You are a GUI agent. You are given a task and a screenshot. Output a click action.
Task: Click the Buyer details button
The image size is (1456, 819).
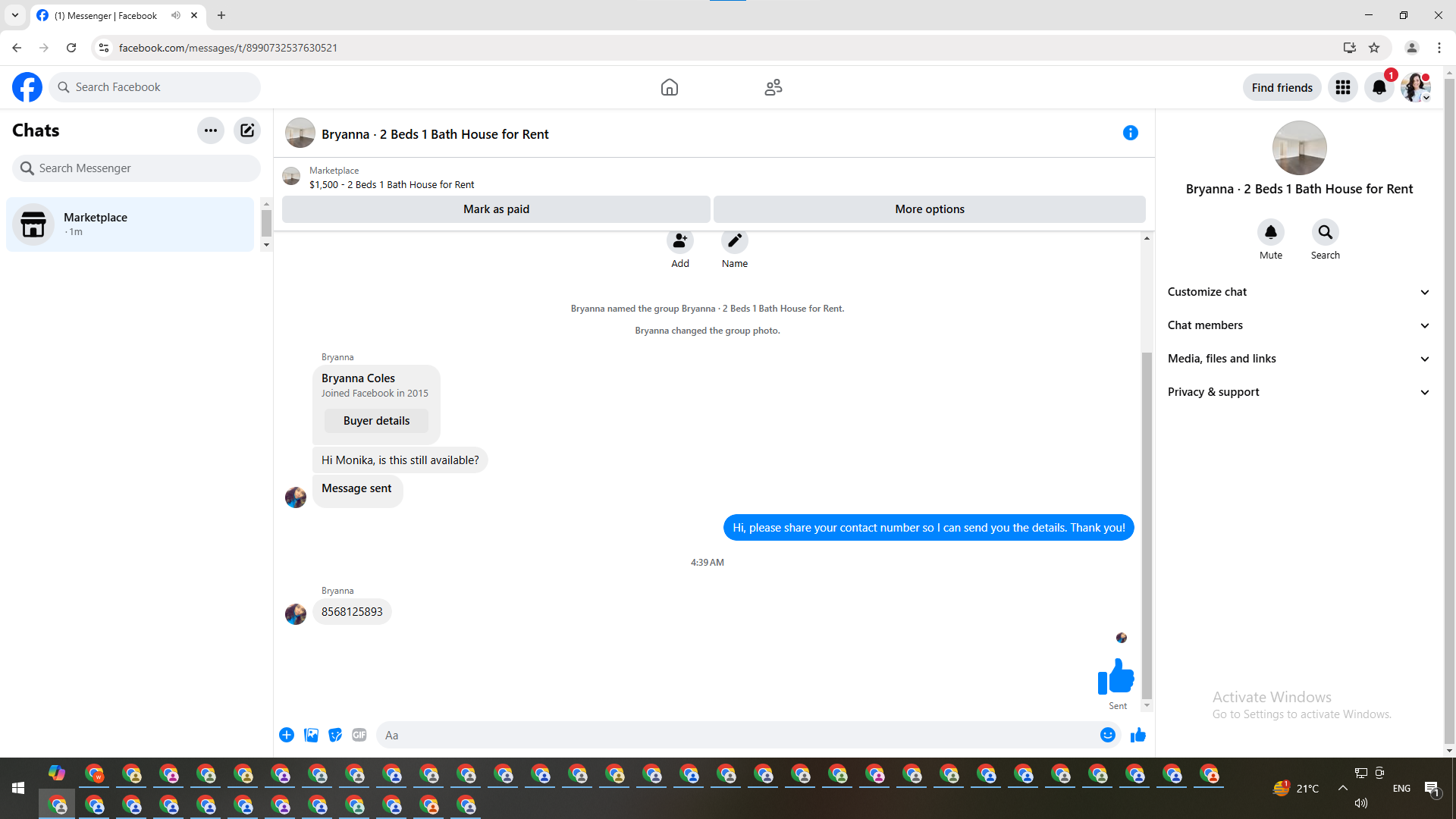376,421
